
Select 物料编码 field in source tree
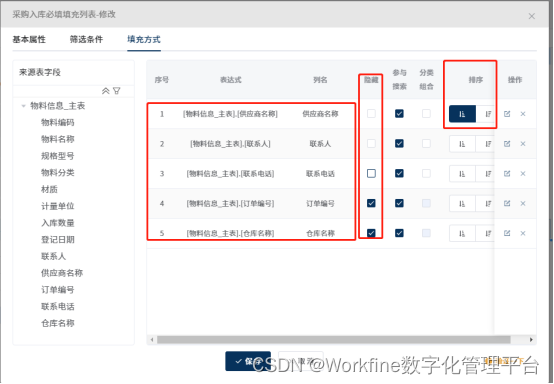58,123
